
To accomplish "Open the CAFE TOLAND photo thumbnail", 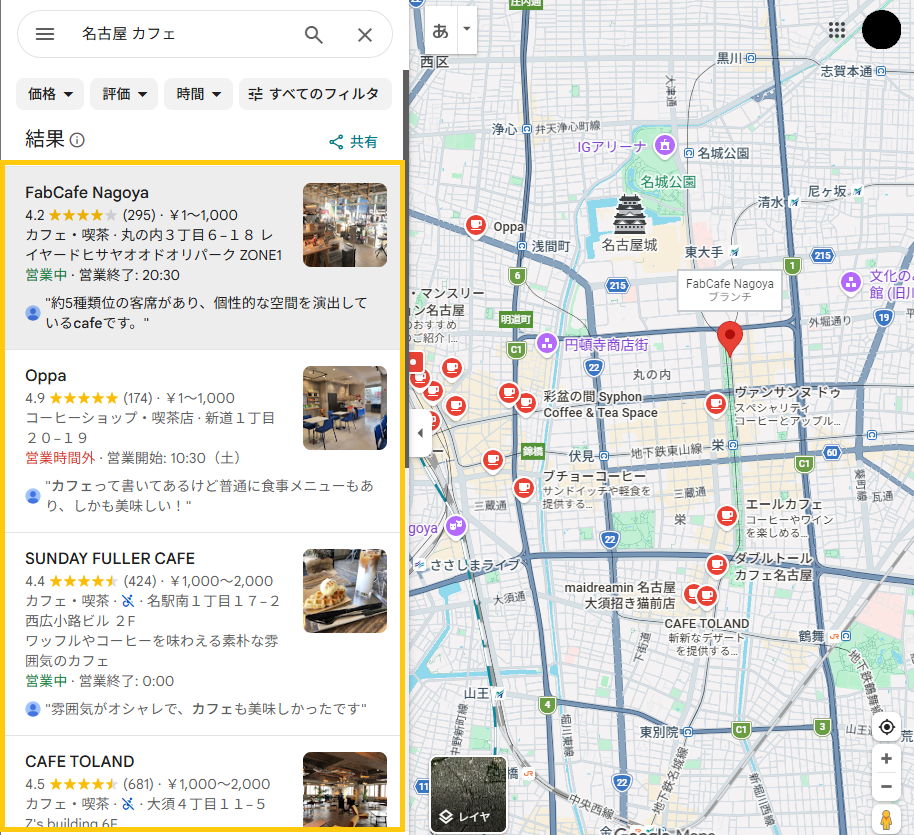I will [345, 790].
